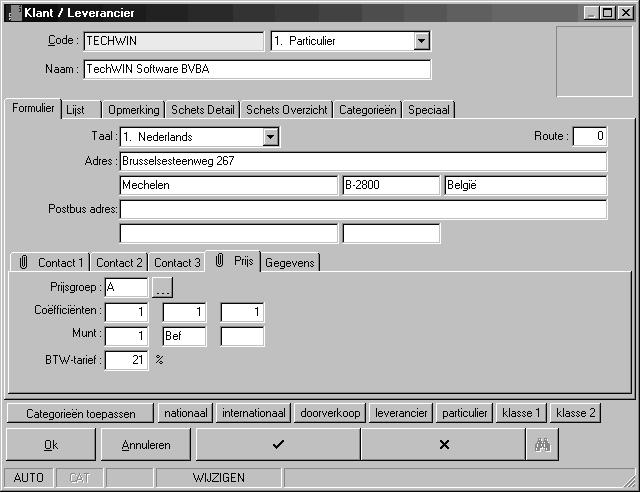Click the empty picture box at top right
640x493 pixels.
point(594,62)
